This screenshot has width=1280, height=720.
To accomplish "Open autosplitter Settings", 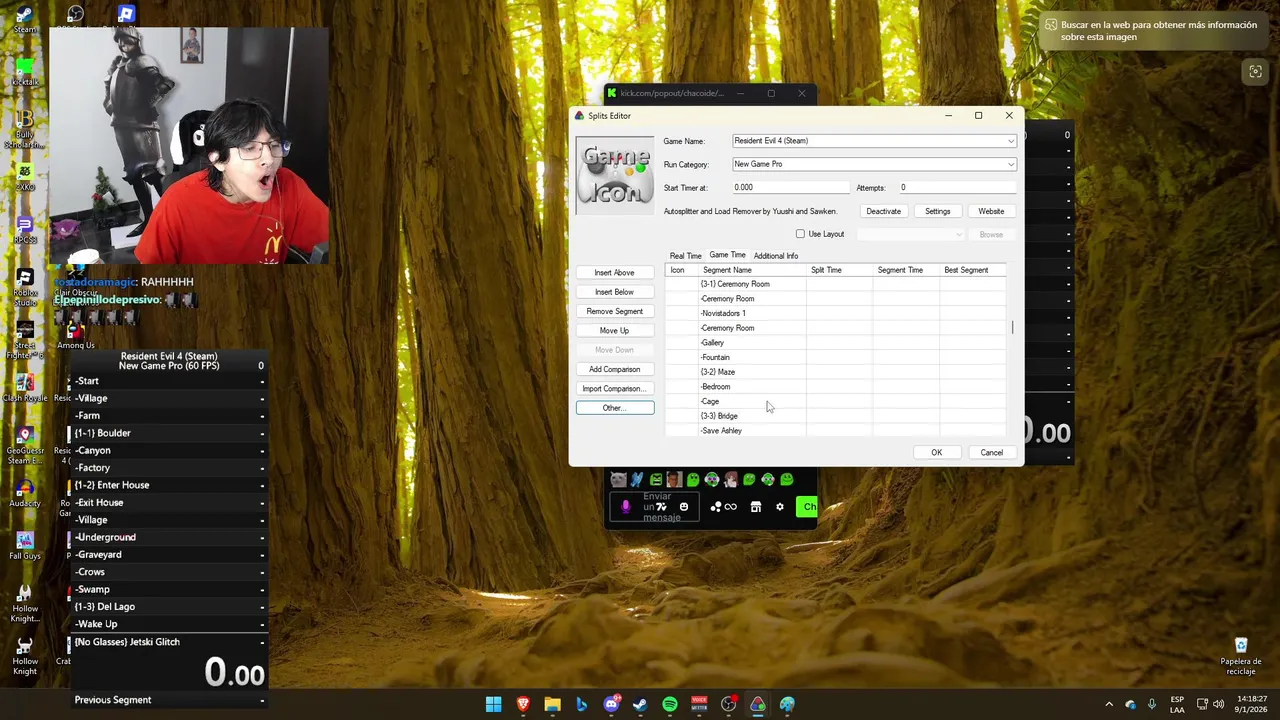I will coord(938,211).
